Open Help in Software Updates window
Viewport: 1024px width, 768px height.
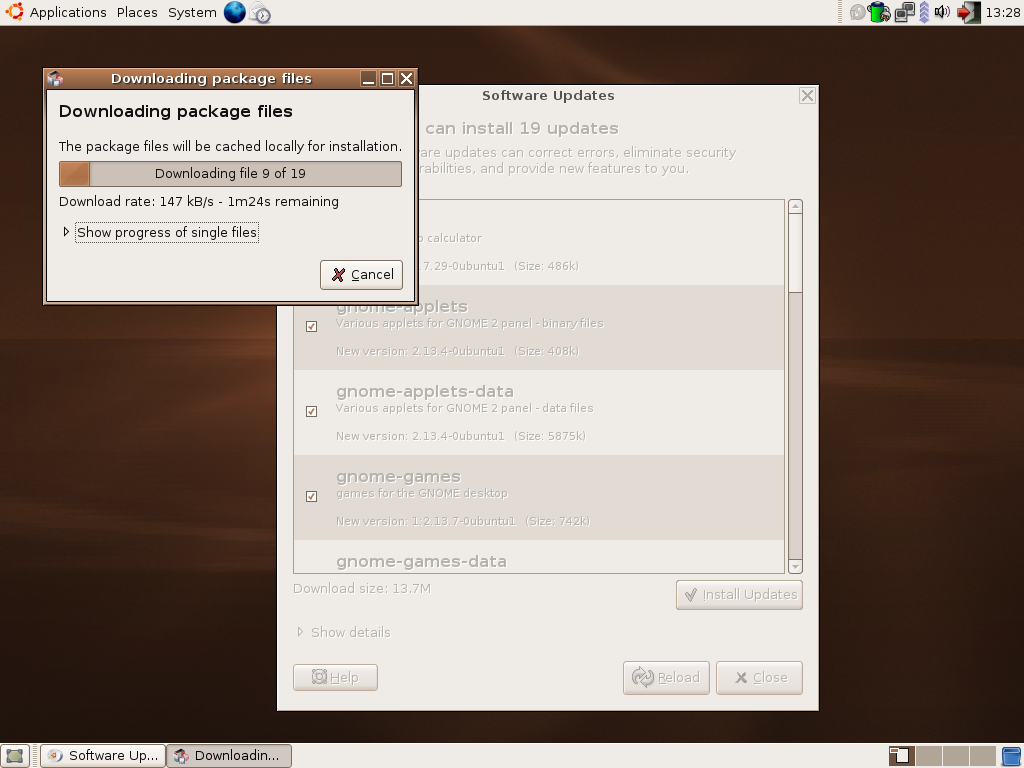click(335, 678)
